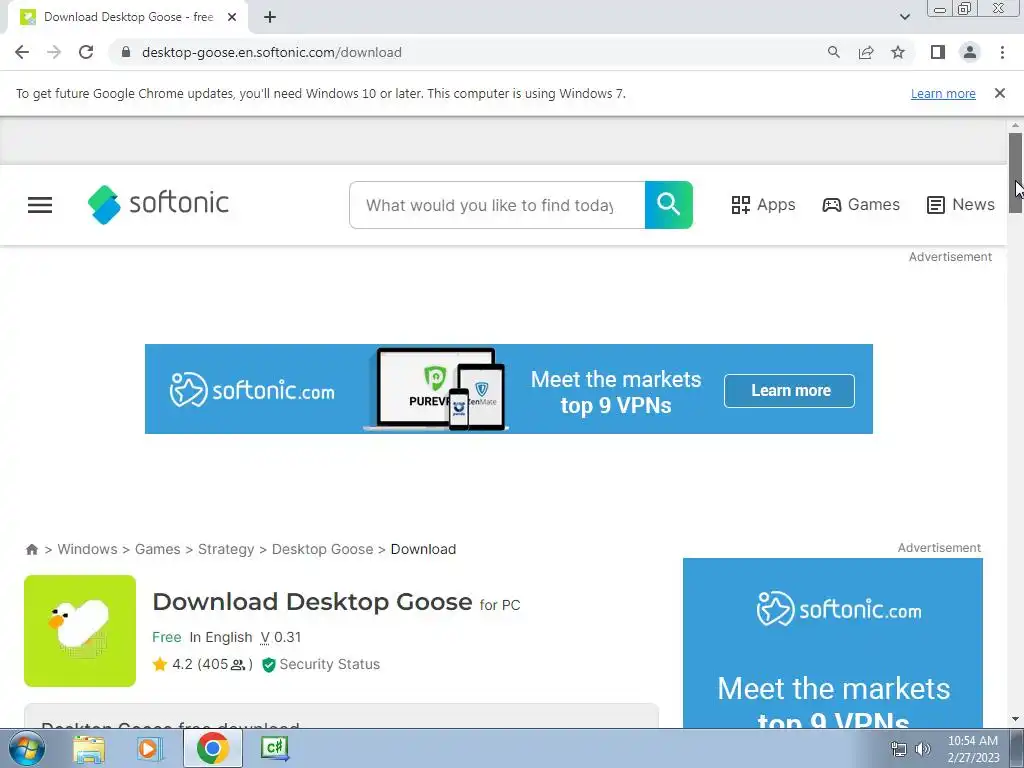The width and height of the screenshot is (1024, 768).
Task: Click the 'In English' language label
Action: 221,637
